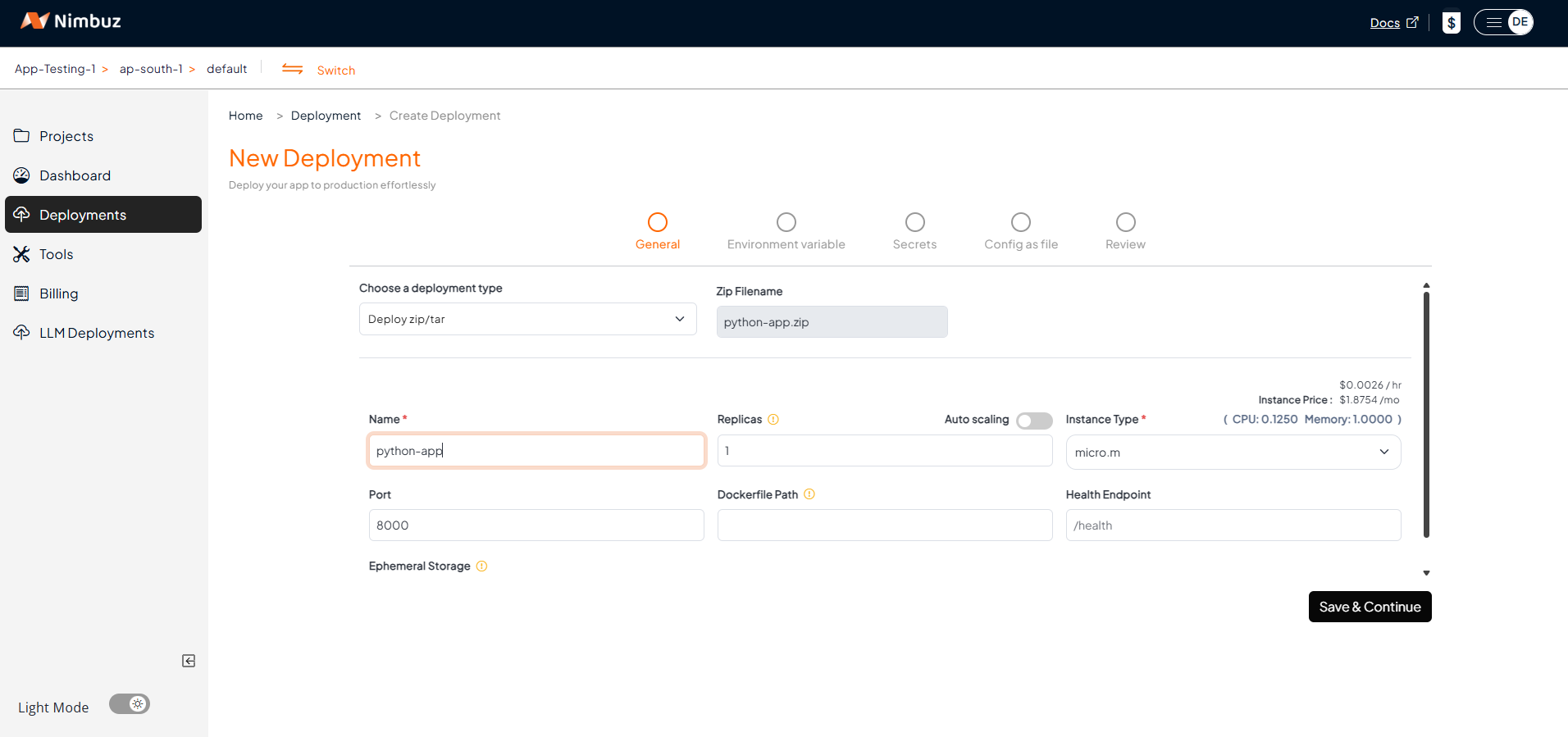The height and width of the screenshot is (737, 1568).
Task: Toggle Light Mode switch
Action: click(x=130, y=704)
